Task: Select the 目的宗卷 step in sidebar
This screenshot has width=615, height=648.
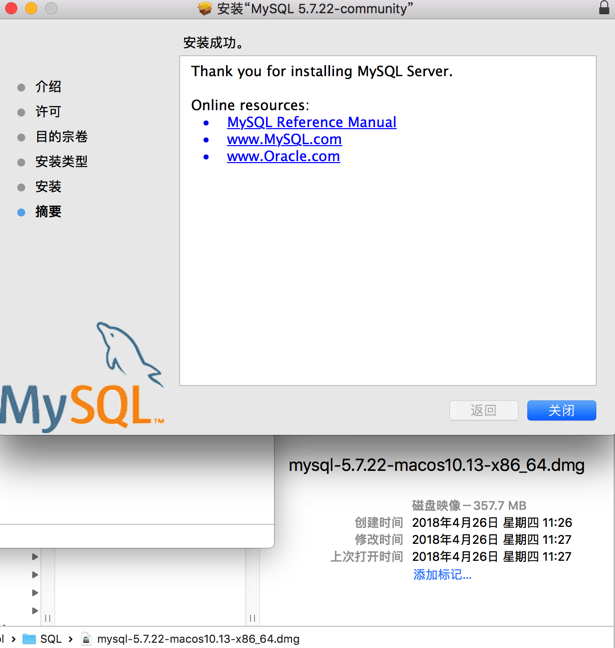Action: (61, 136)
